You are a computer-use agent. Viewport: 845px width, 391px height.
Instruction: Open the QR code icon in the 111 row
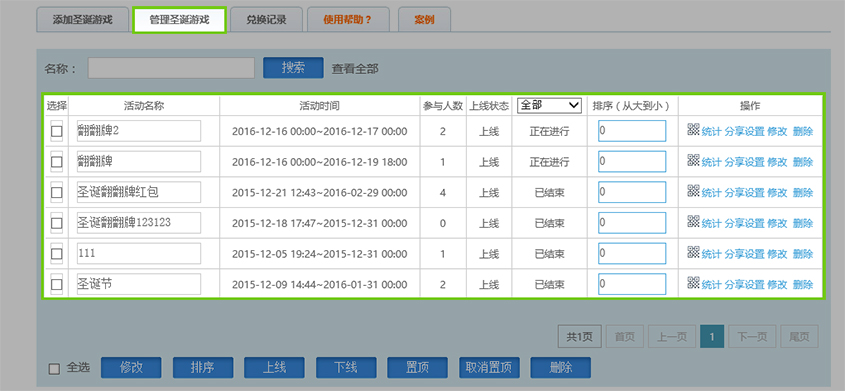(x=693, y=252)
